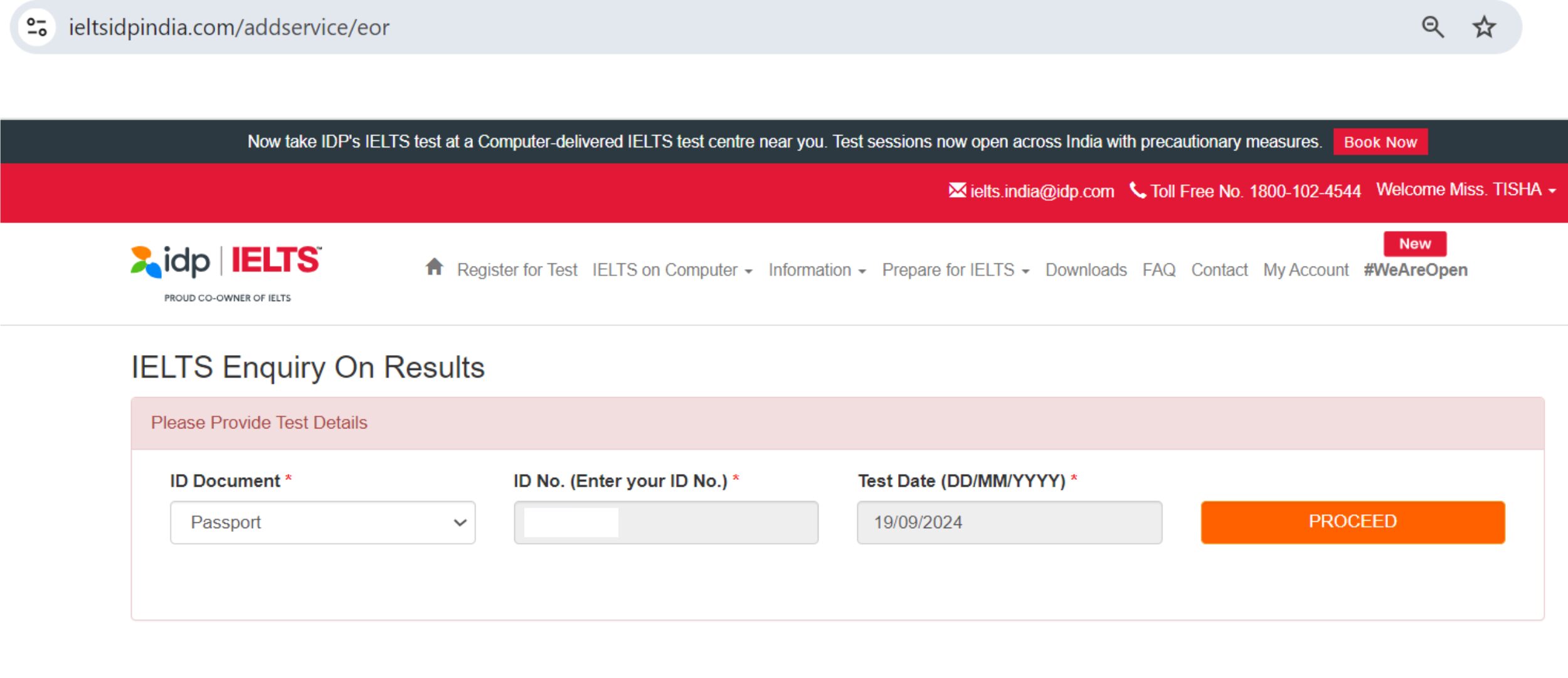Click the home icon in the navigation bar
The height and width of the screenshot is (678, 1568).
pyautogui.click(x=433, y=269)
